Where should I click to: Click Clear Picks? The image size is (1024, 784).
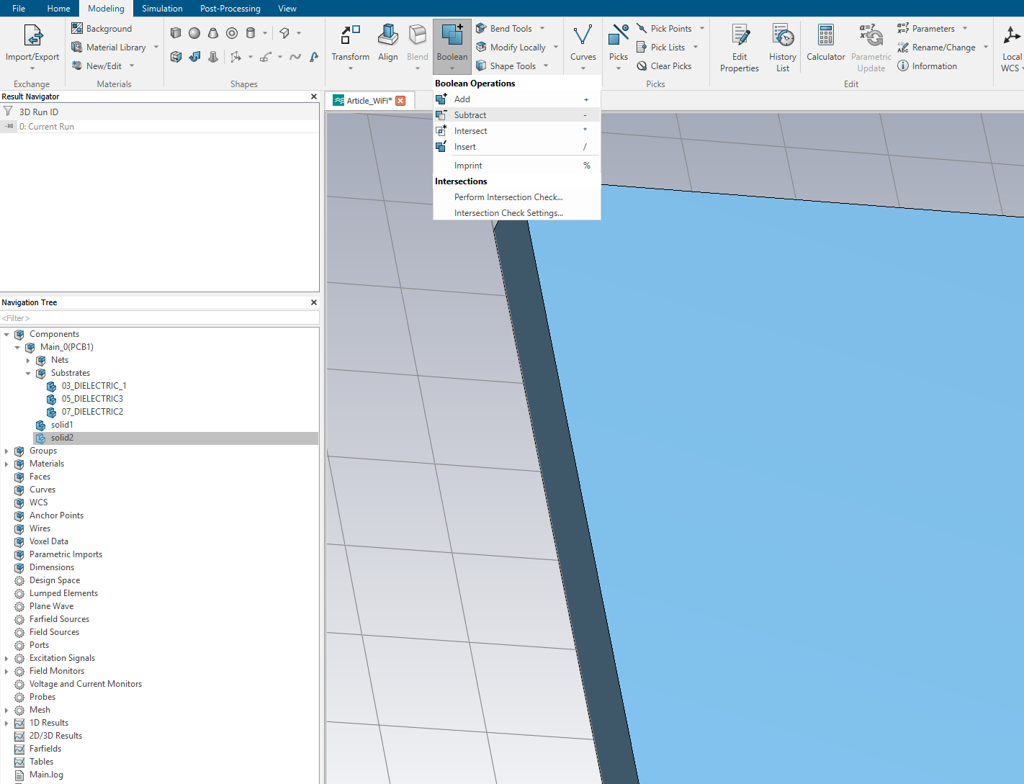point(664,66)
